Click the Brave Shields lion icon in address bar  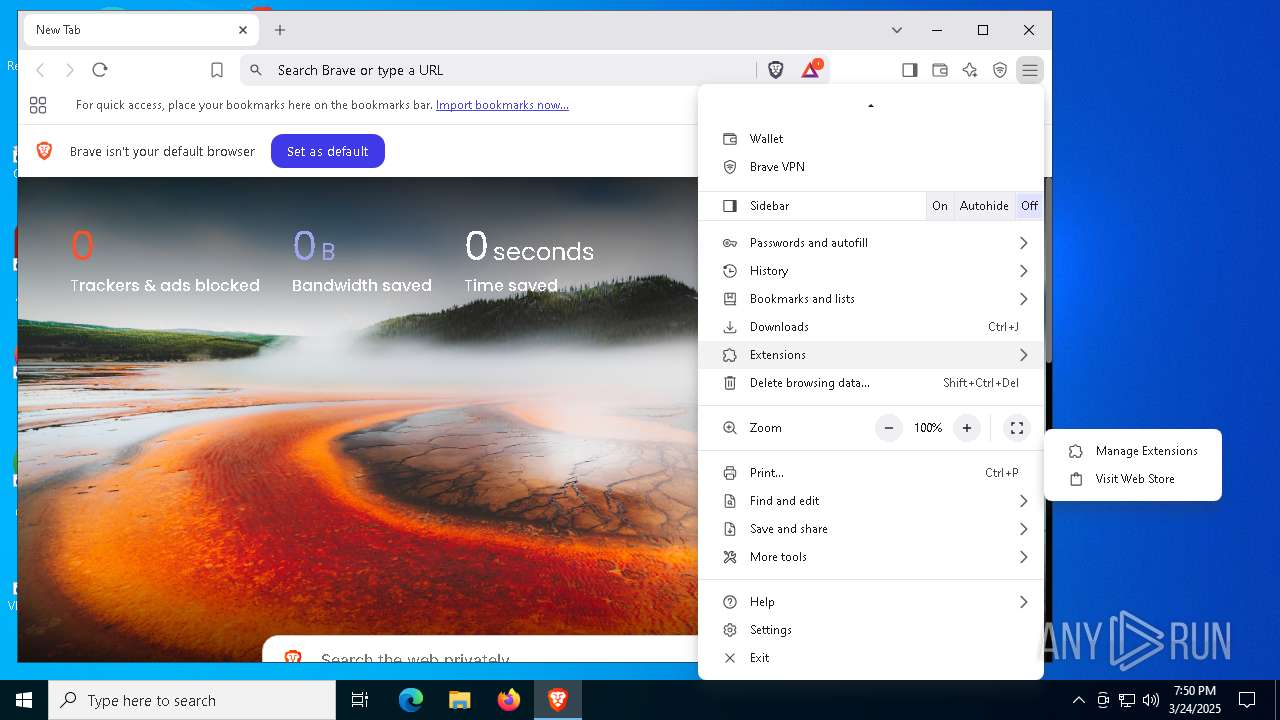pyautogui.click(x=776, y=70)
